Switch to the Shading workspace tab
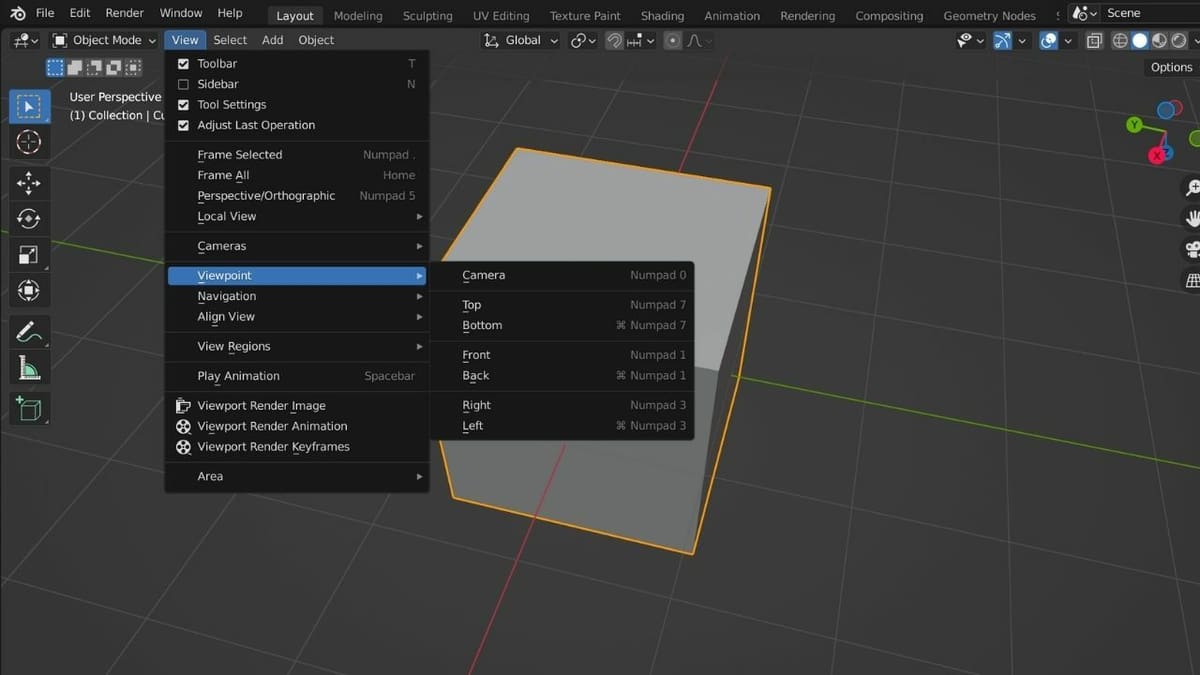 pos(662,16)
